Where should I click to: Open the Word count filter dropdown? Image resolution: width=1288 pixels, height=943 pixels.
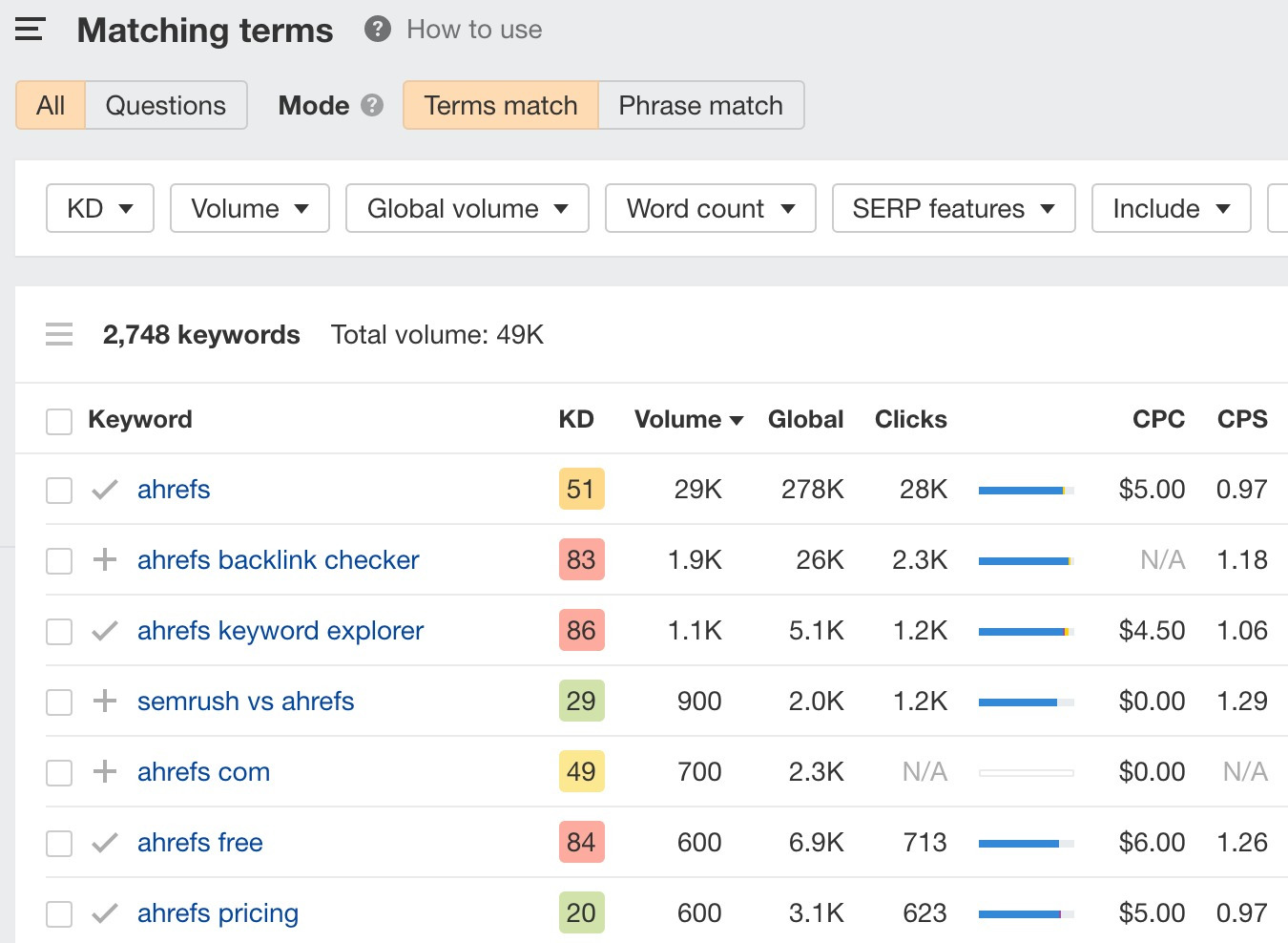point(710,208)
